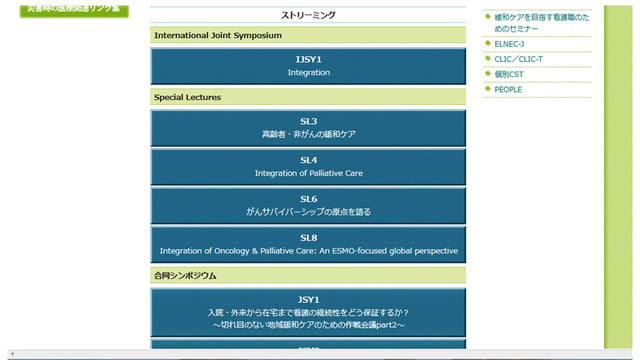640x360 pixels.
Task: Open the partially visible session below JSY1
Action: pyautogui.click(x=308, y=344)
